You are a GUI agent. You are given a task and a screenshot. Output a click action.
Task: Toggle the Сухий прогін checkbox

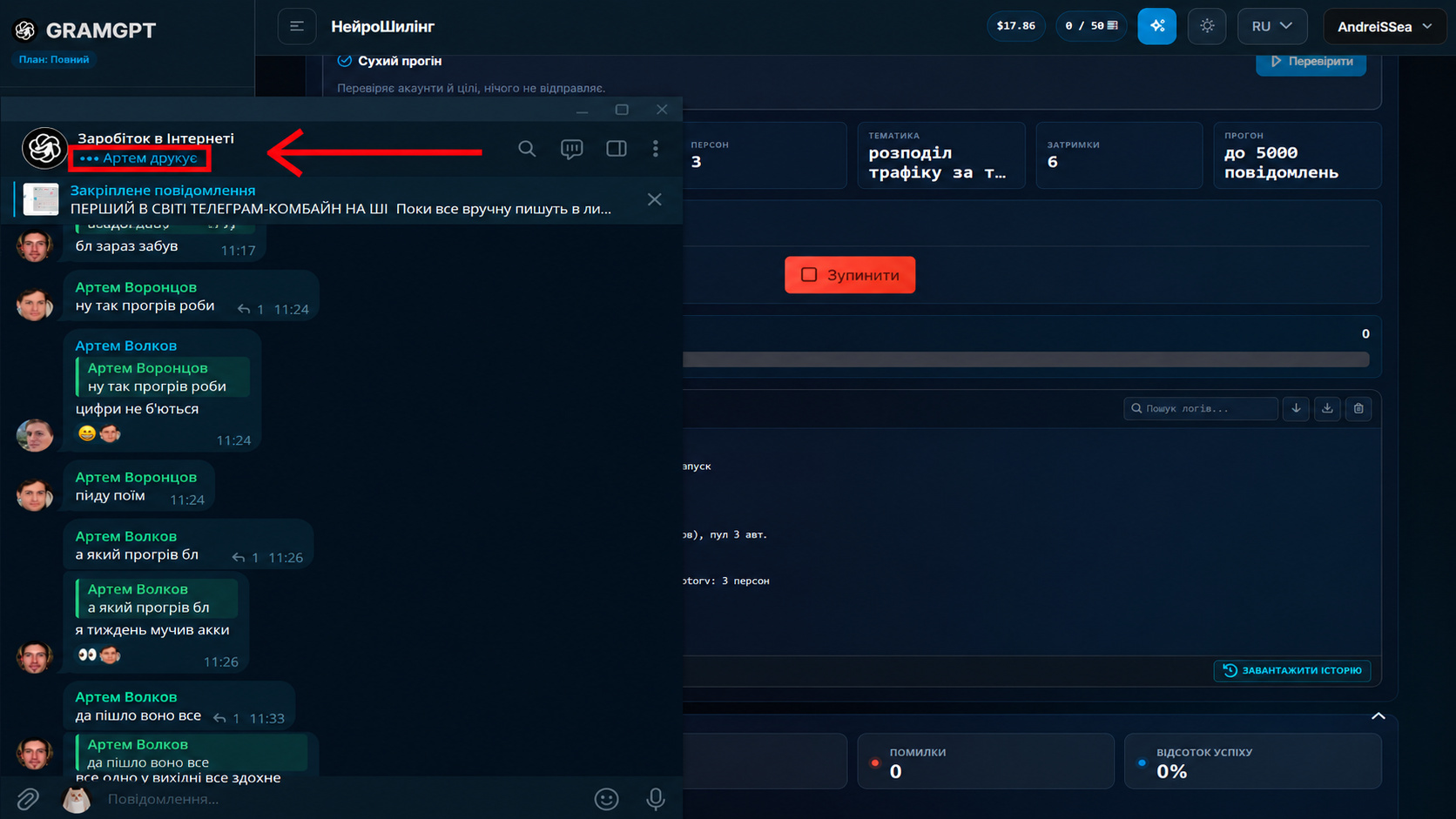[x=345, y=60]
